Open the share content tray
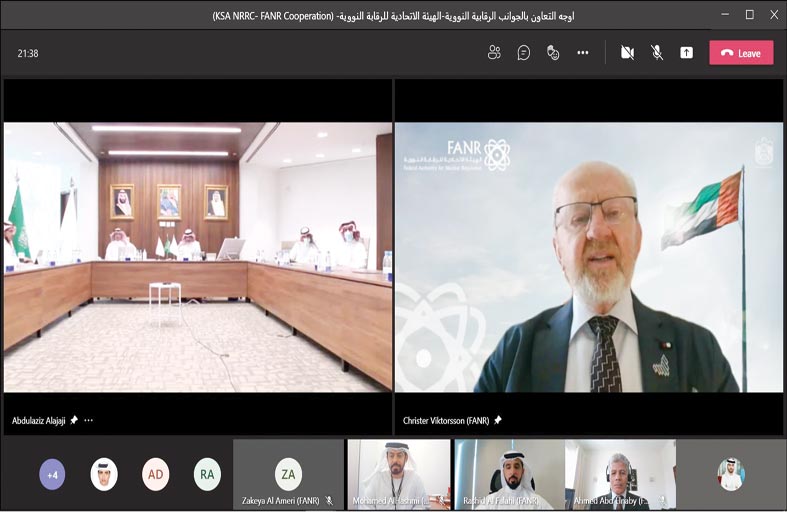This screenshot has height=512, width=787. coord(686,53)
